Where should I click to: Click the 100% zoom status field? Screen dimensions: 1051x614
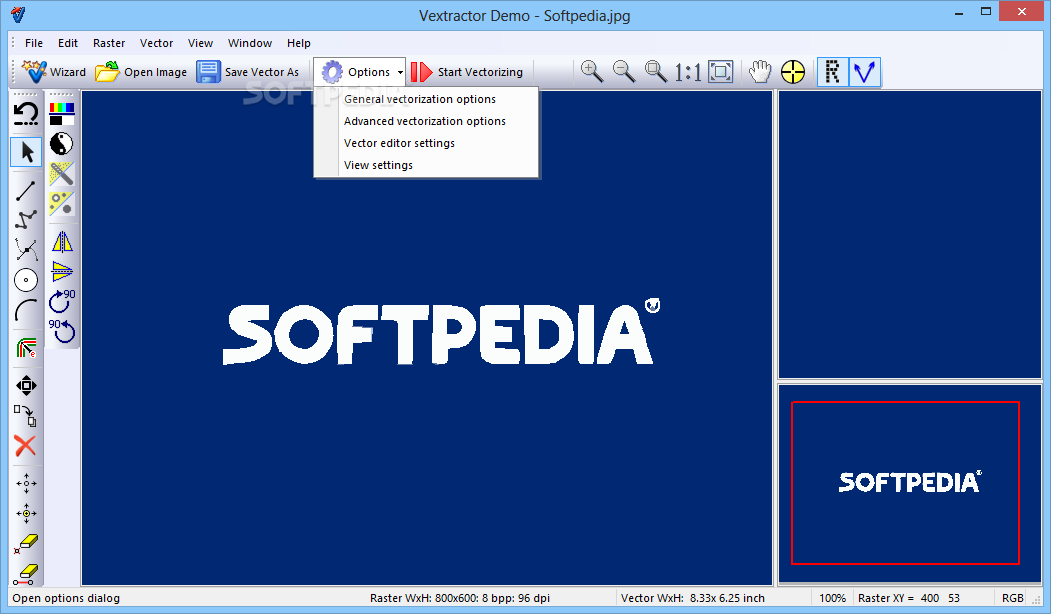point(832,598)
